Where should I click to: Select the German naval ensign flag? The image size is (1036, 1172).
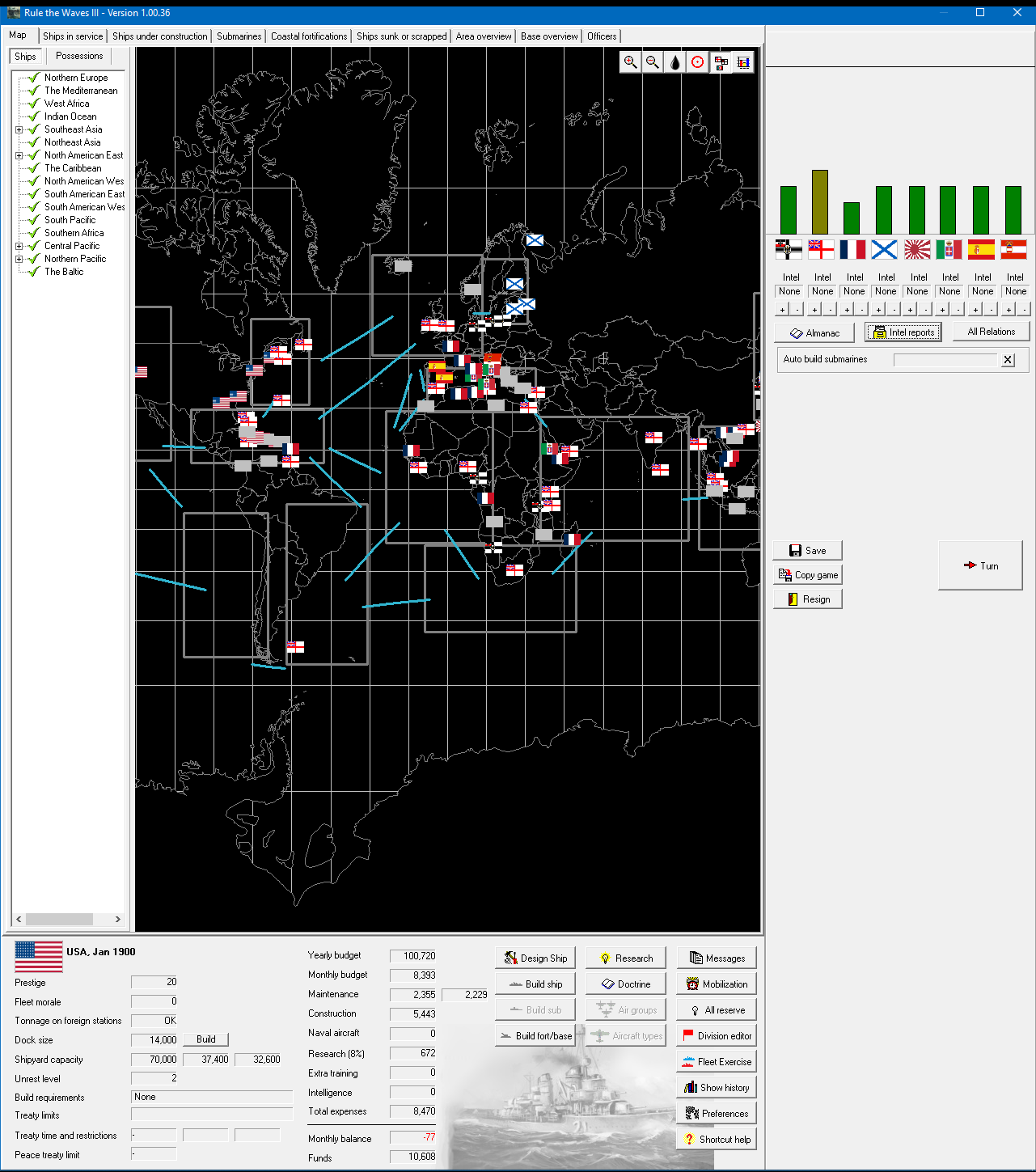pyautogui.click(x=789, y=249)
